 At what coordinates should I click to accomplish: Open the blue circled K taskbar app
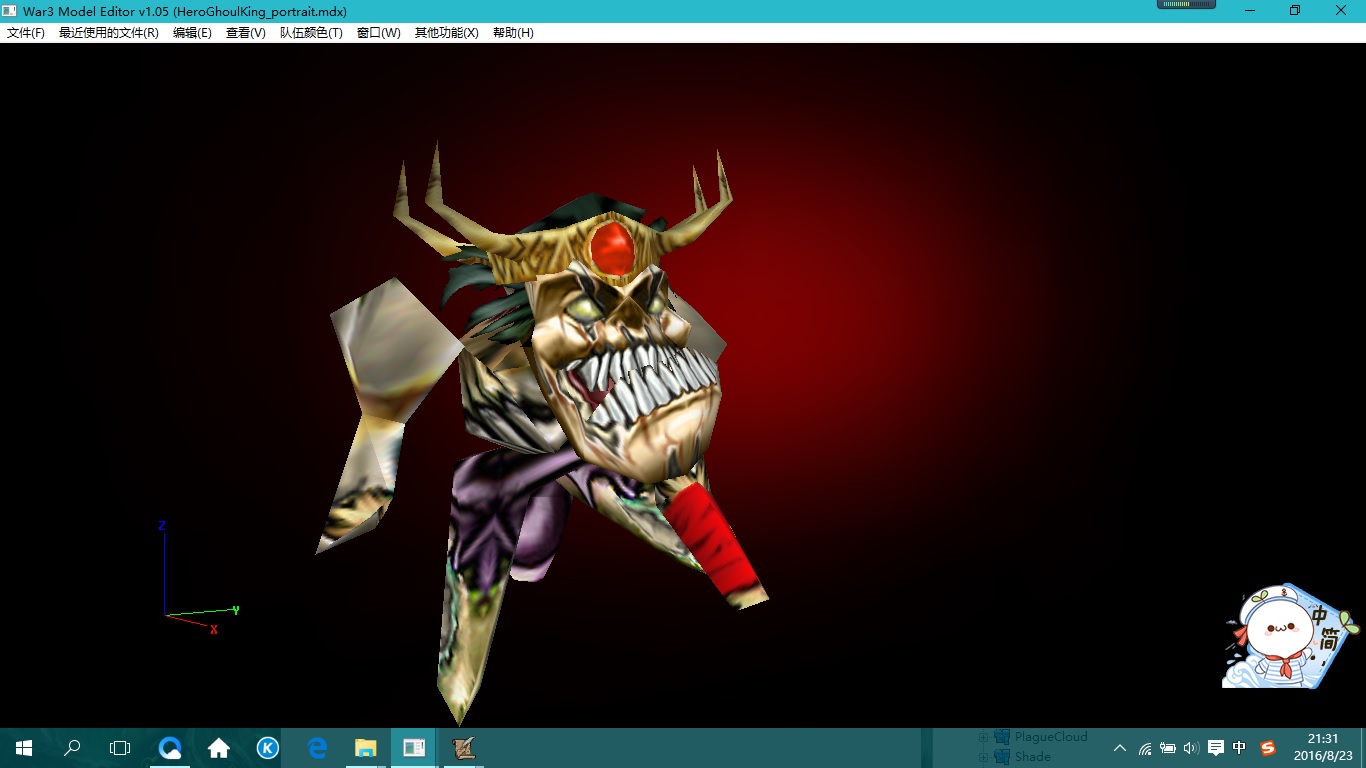pyautogui.click(x=268, y=748)
